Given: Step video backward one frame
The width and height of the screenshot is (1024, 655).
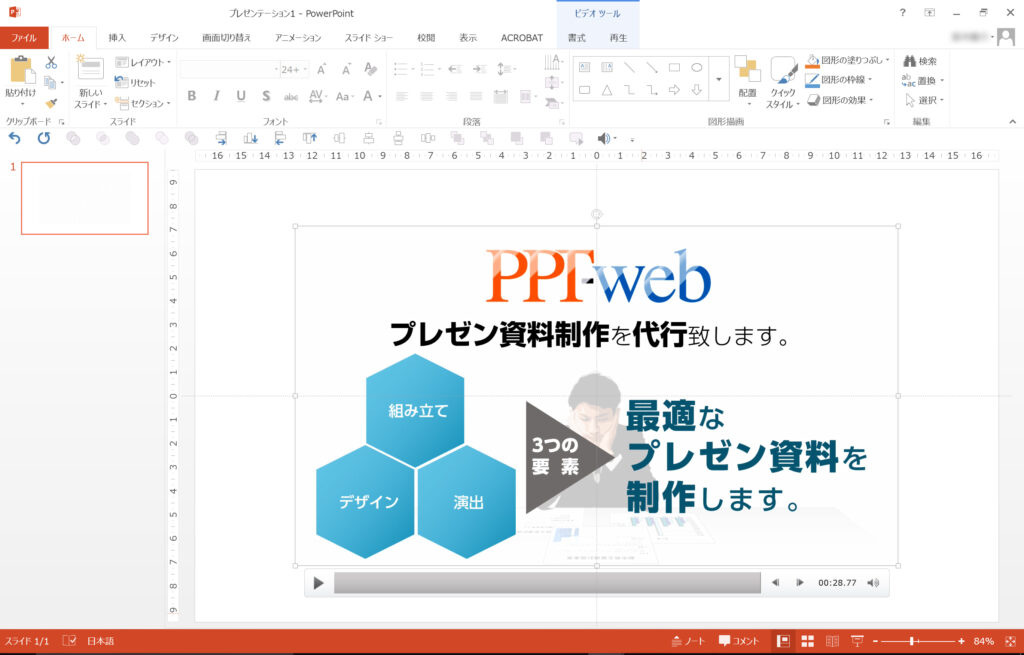Looking at the screenshot, I should click(x=775, y=583).
